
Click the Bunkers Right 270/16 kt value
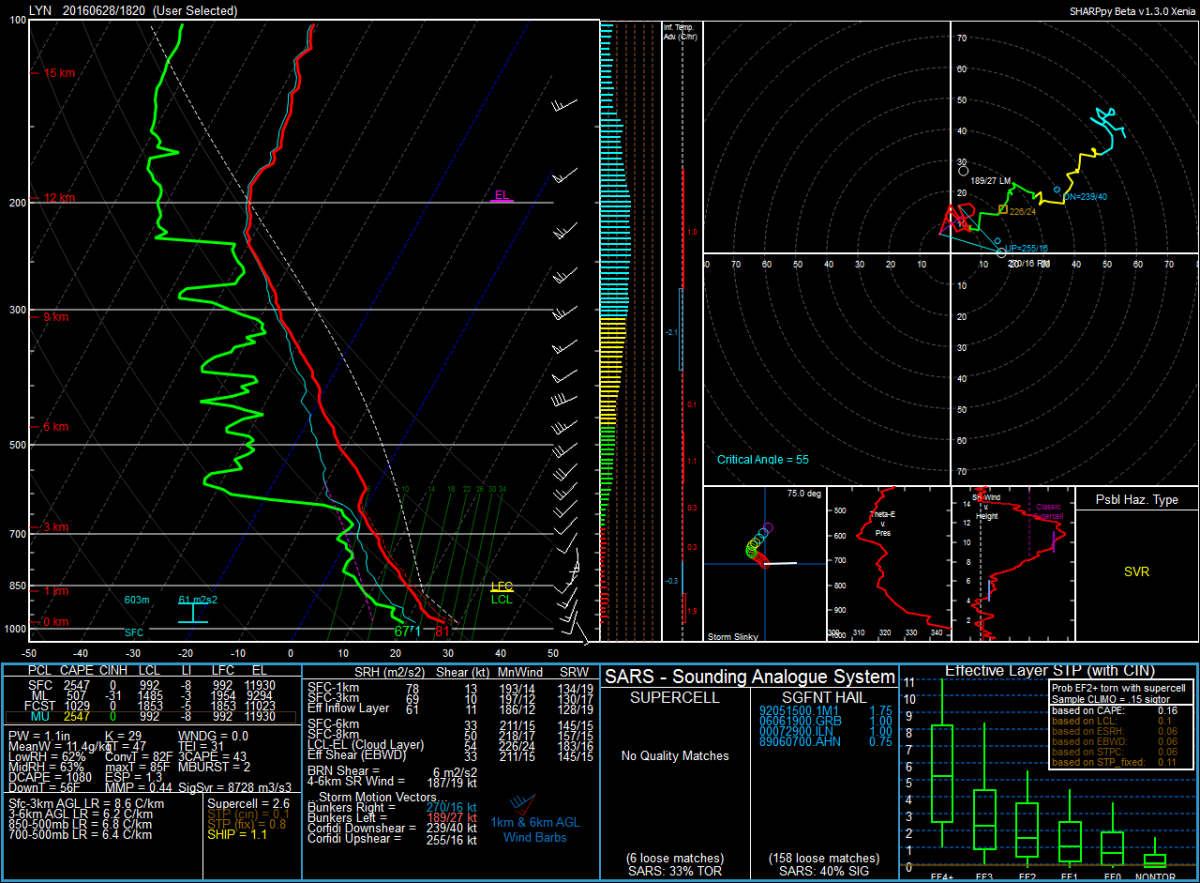point(453,807)
